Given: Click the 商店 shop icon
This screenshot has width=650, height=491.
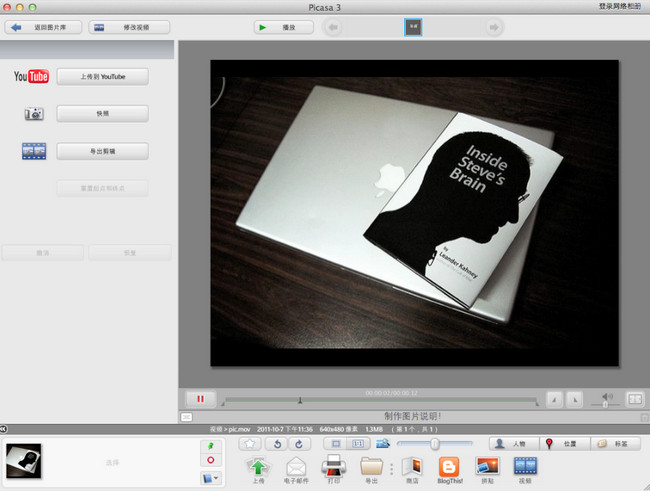Looking at the screenshot, I should (x=412, y=469).
